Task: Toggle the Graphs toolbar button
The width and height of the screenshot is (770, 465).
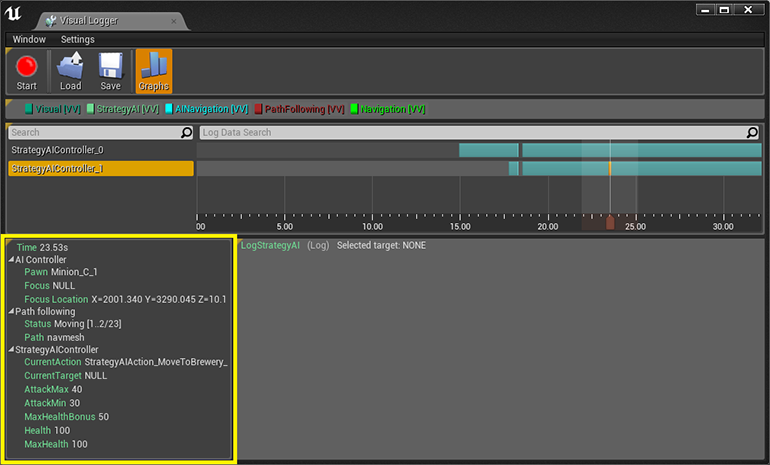Action: (x=154, y=72)
